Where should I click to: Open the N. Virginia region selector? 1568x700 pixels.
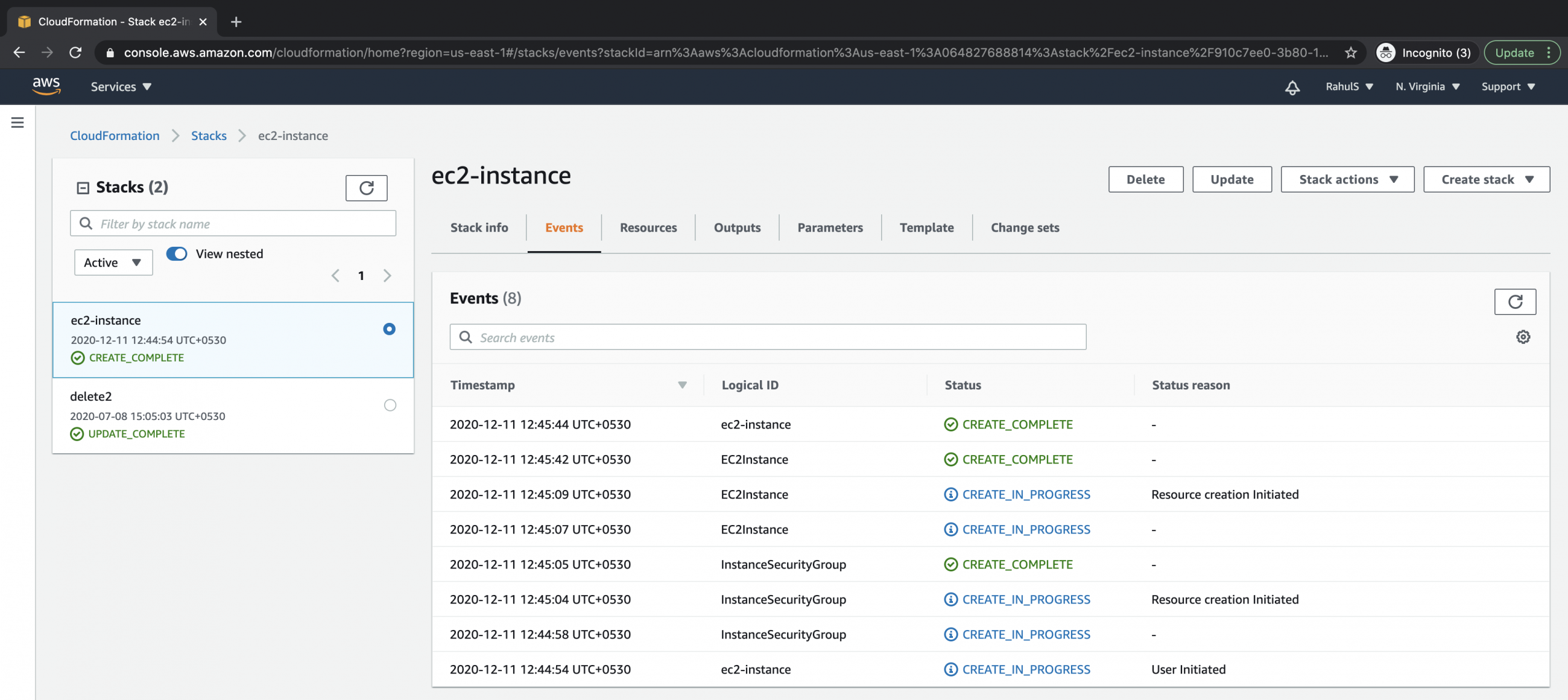[1427, 86]
